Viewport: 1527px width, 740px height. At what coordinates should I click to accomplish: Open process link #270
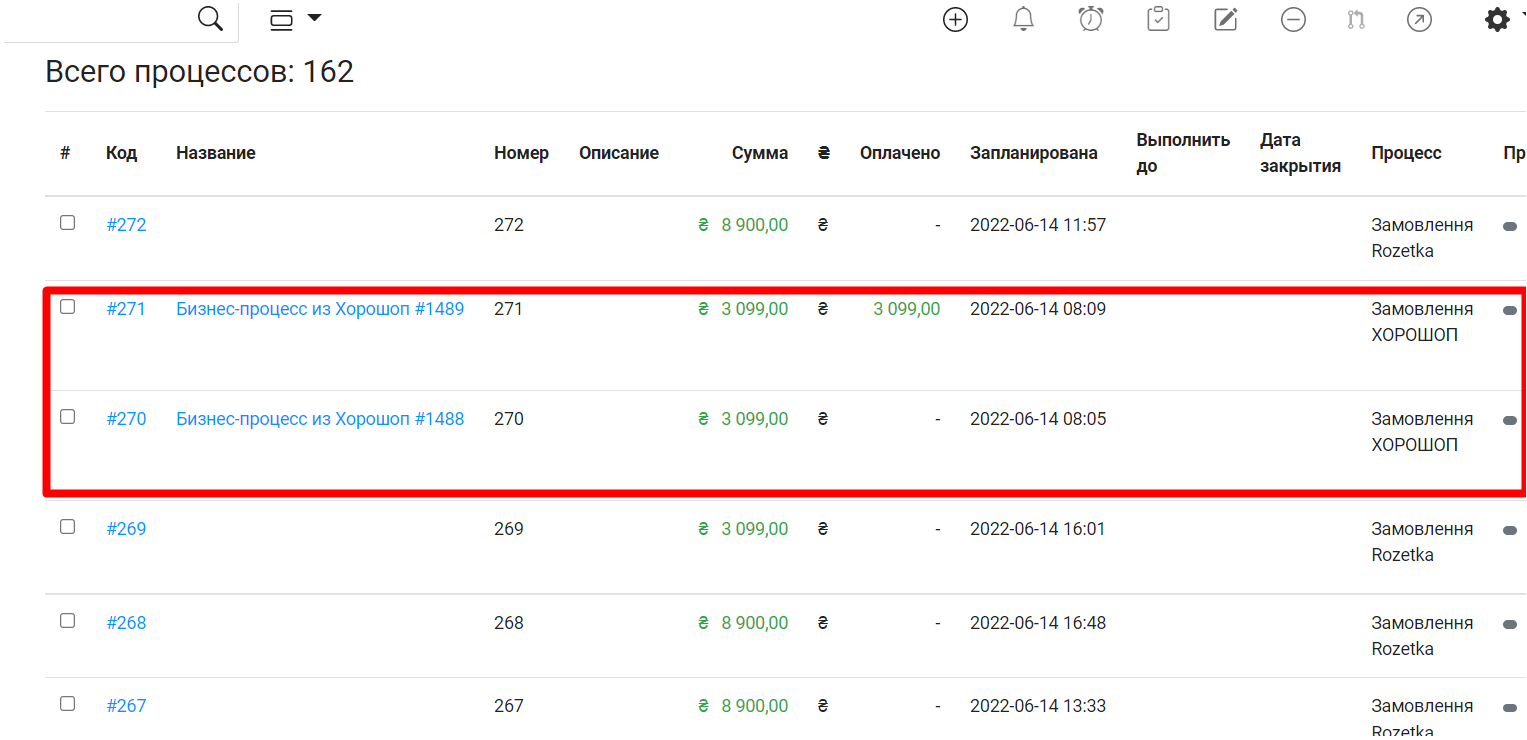tap(126, 419)
